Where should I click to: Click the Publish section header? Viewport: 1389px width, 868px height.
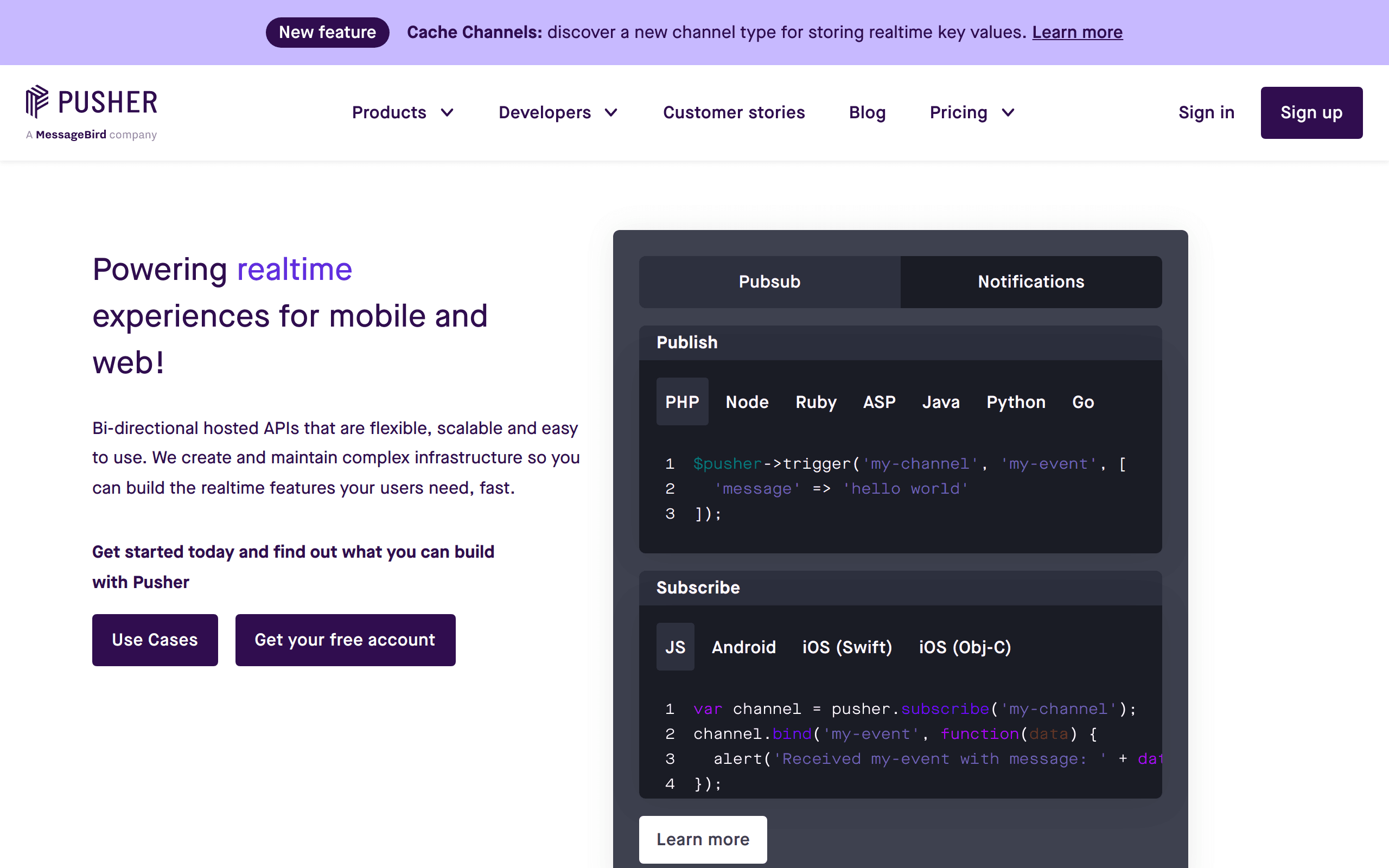900,343
